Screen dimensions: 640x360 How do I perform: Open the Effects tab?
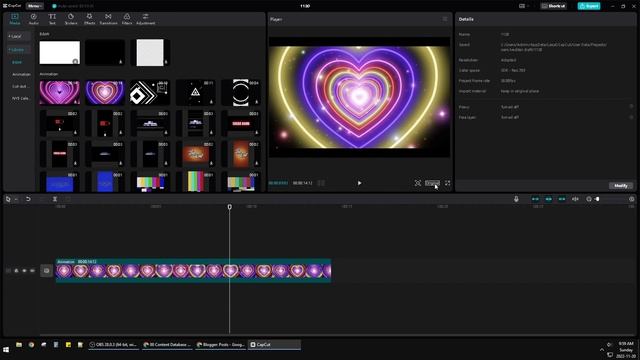pos(89,19)
